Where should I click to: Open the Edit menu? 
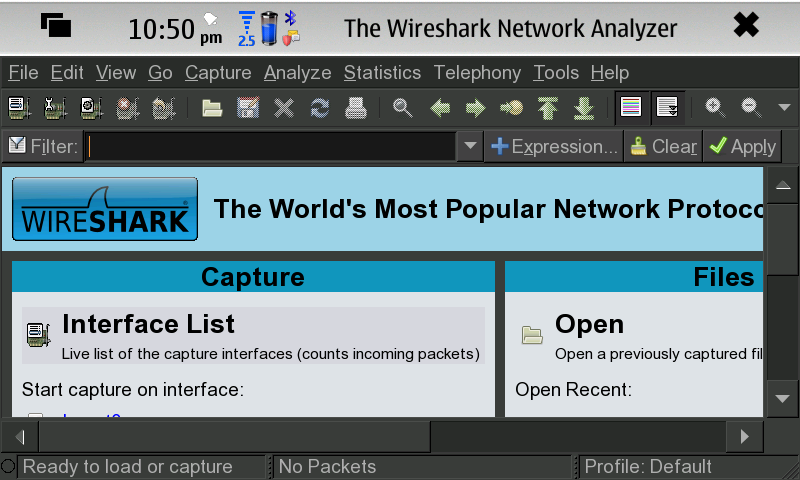pyautogui.click(x=67, y=73)
